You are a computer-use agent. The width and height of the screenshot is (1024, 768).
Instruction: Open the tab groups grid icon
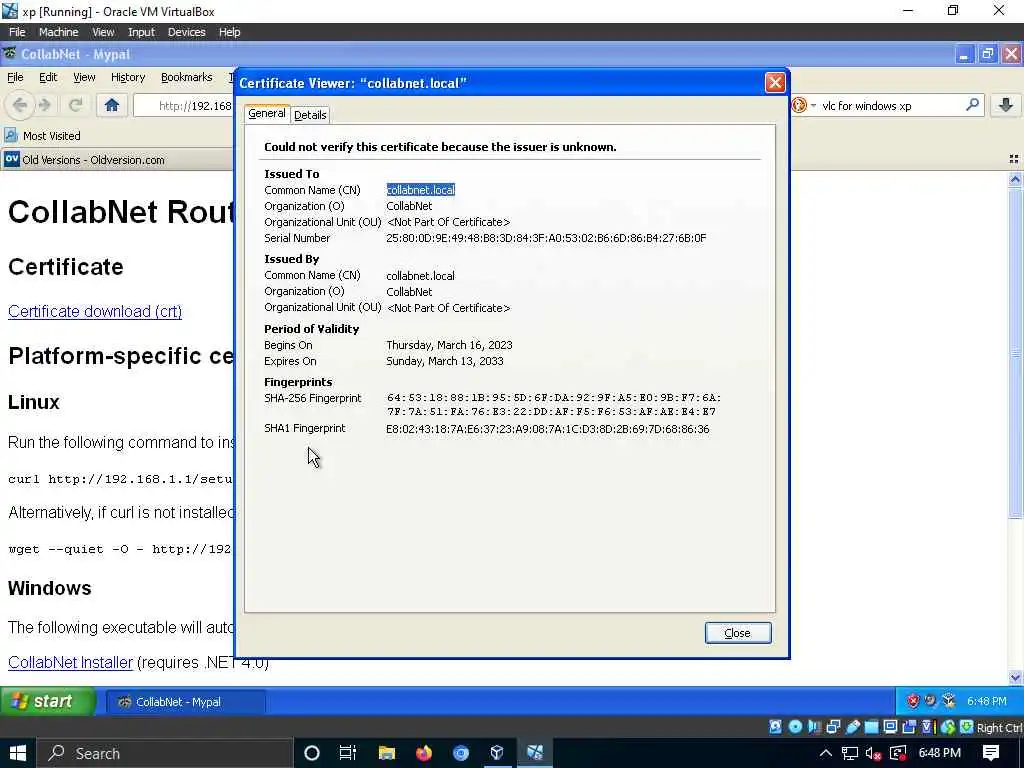1014,159
